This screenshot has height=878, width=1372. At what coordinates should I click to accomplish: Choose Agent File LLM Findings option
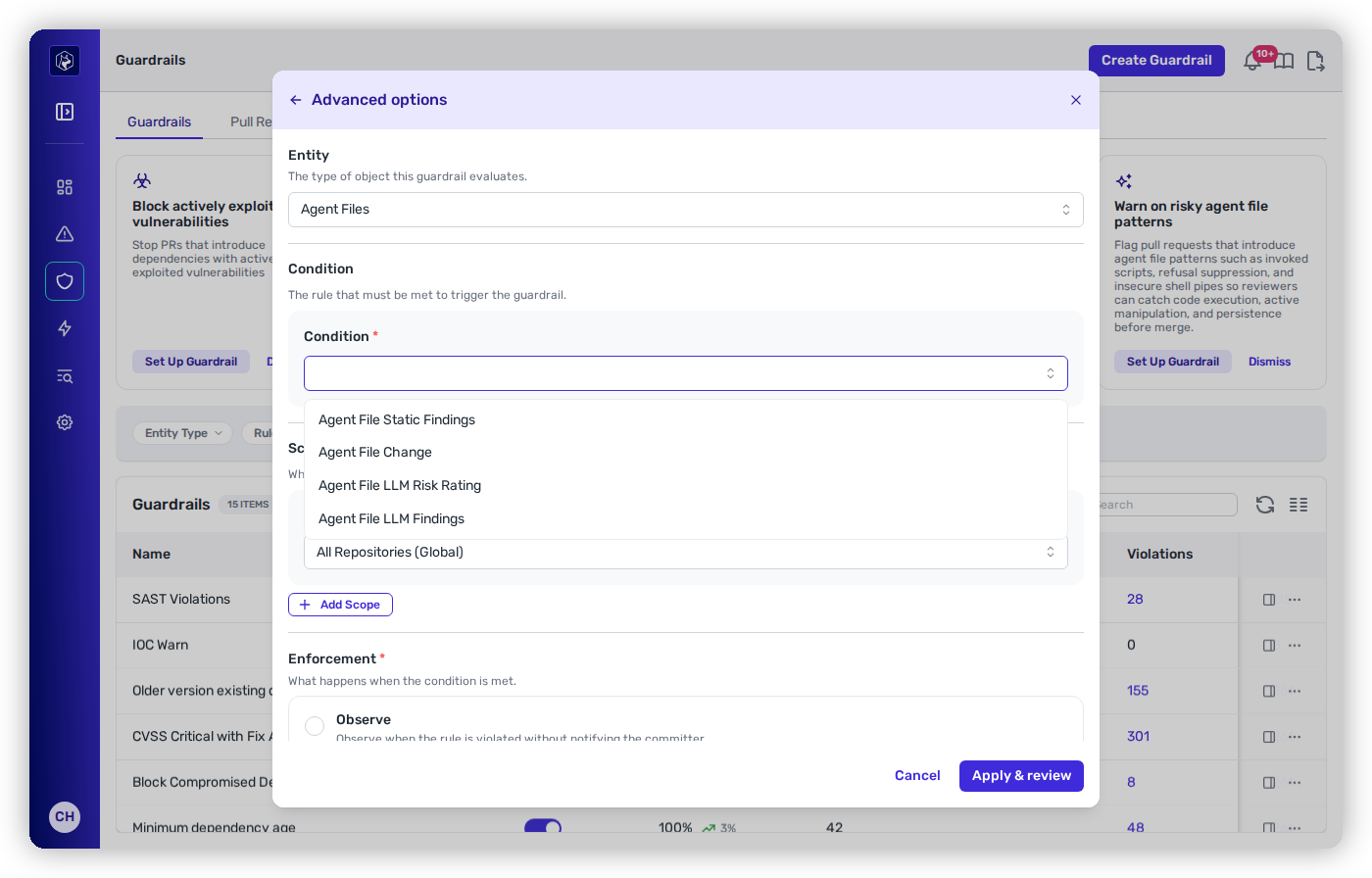pos(686,518)
